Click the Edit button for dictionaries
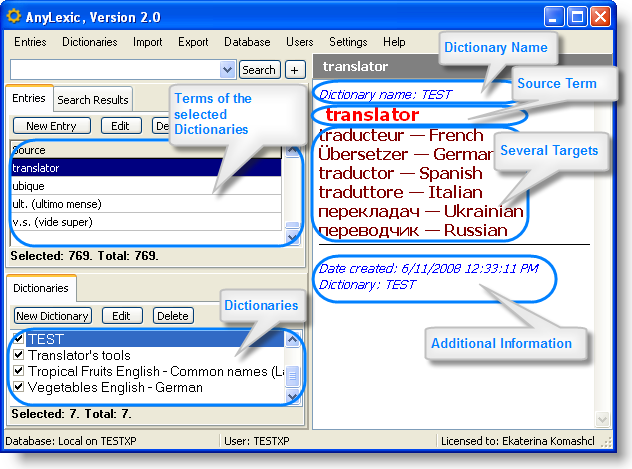Screen dimensions: 632x469 122,315
